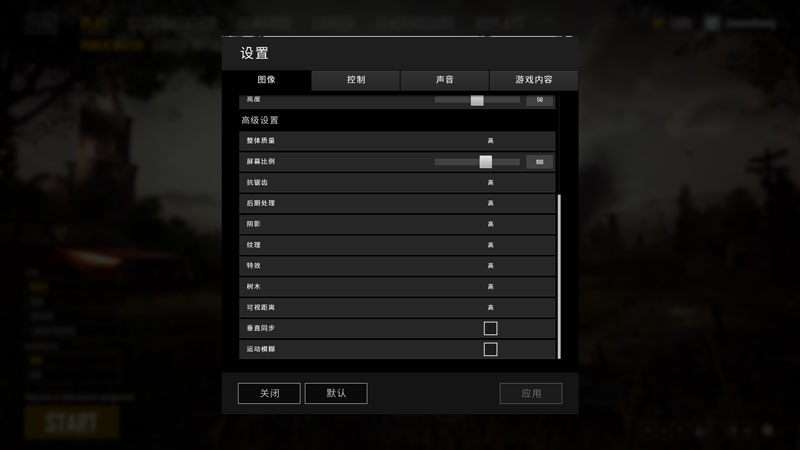Enable the 垂直同步 checkbox
800x450 pixels.
click(490, 328)
